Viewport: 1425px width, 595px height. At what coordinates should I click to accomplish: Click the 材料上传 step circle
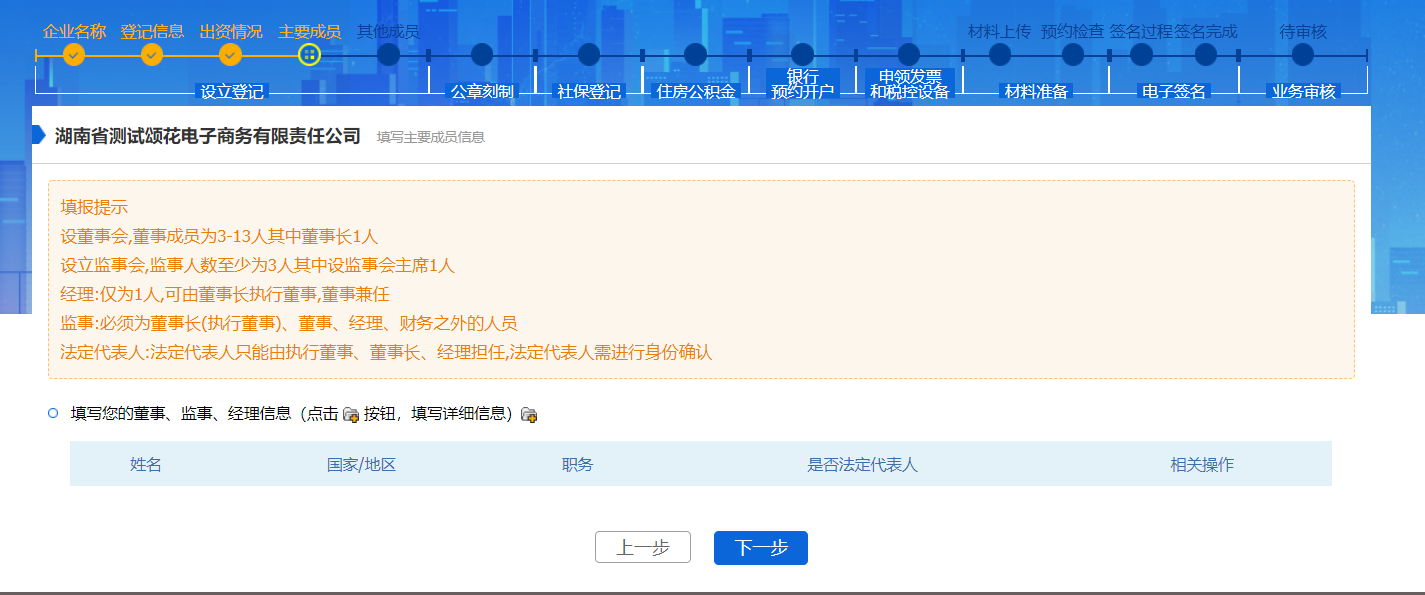click(x=1000, y=54)
